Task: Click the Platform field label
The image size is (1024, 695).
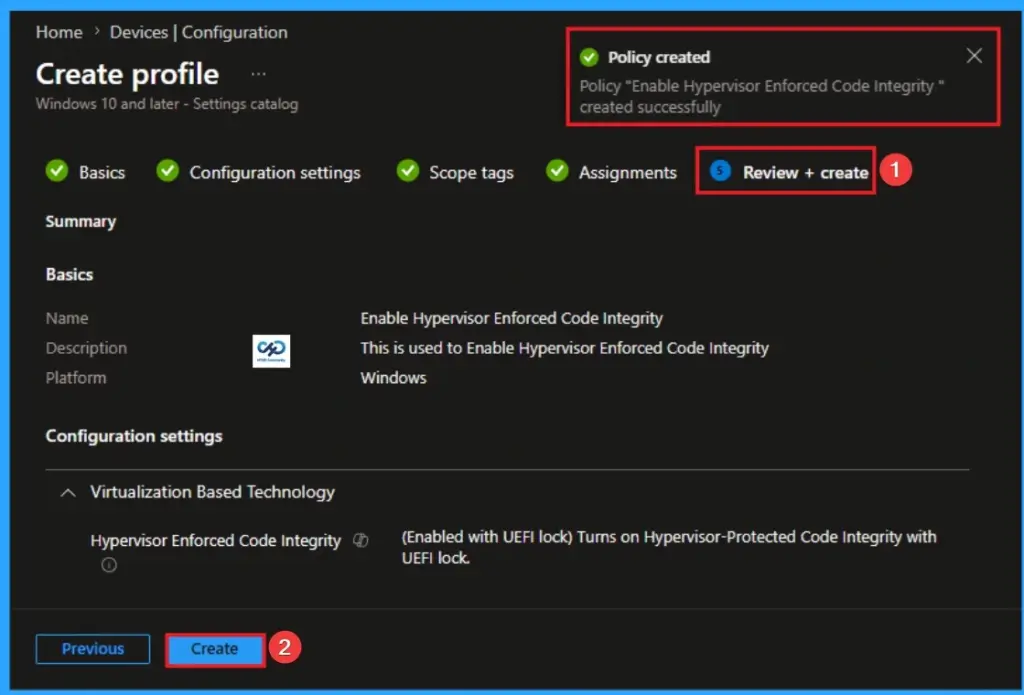Action: [76, 378]
